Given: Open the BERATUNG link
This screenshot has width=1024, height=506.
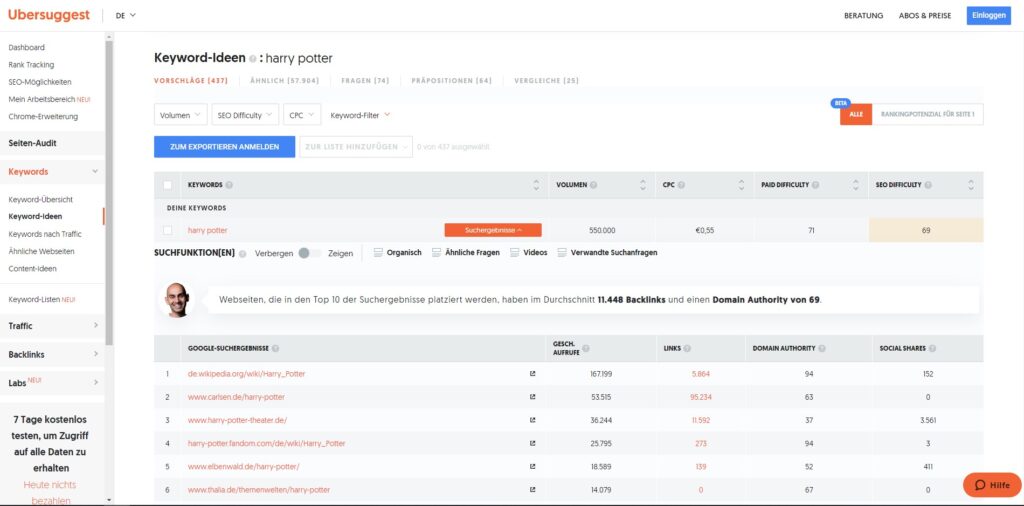Looking at the screenshot, I should tap(863, 16).
